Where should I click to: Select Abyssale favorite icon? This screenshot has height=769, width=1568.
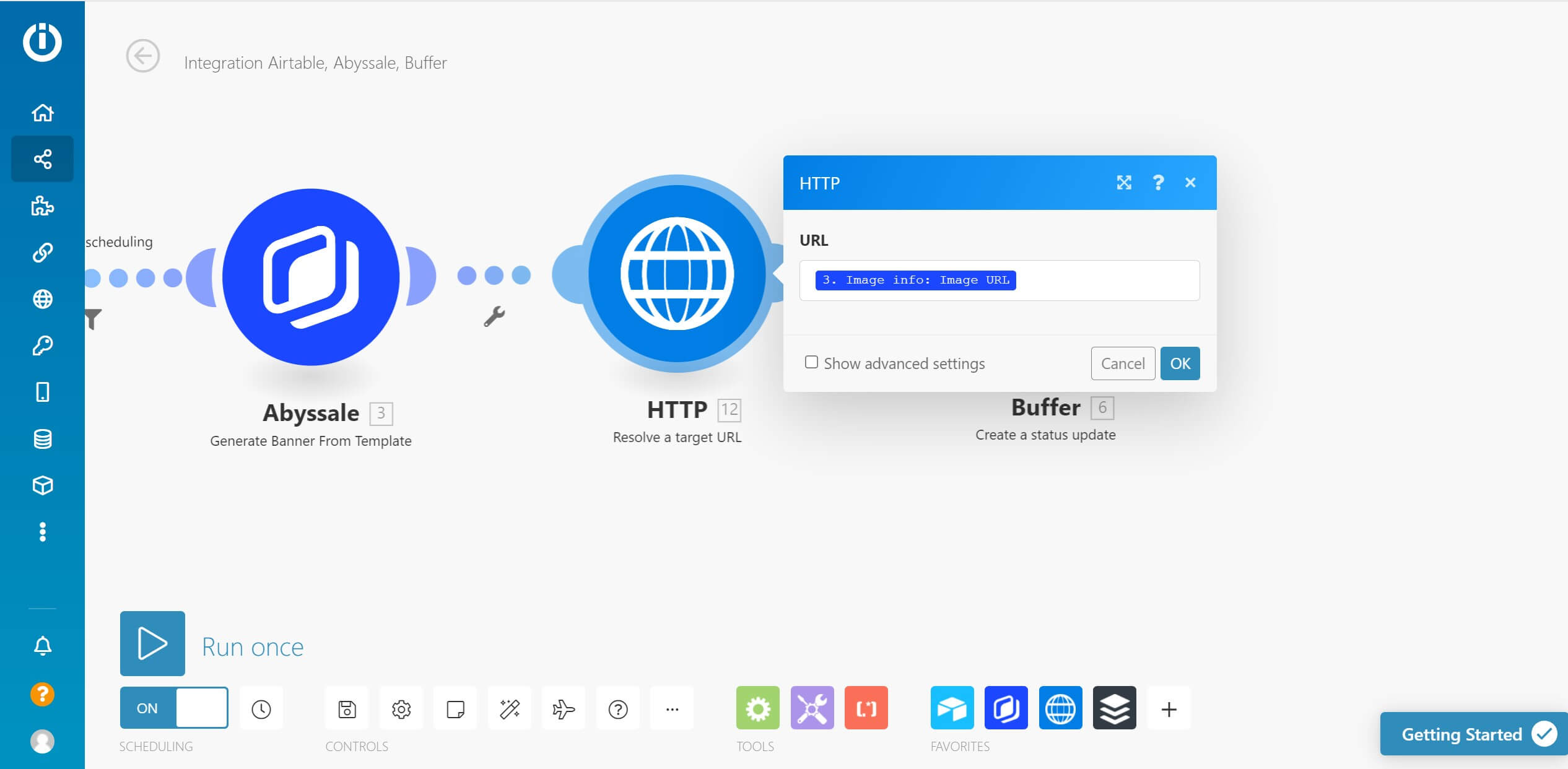coord(1006,708)
